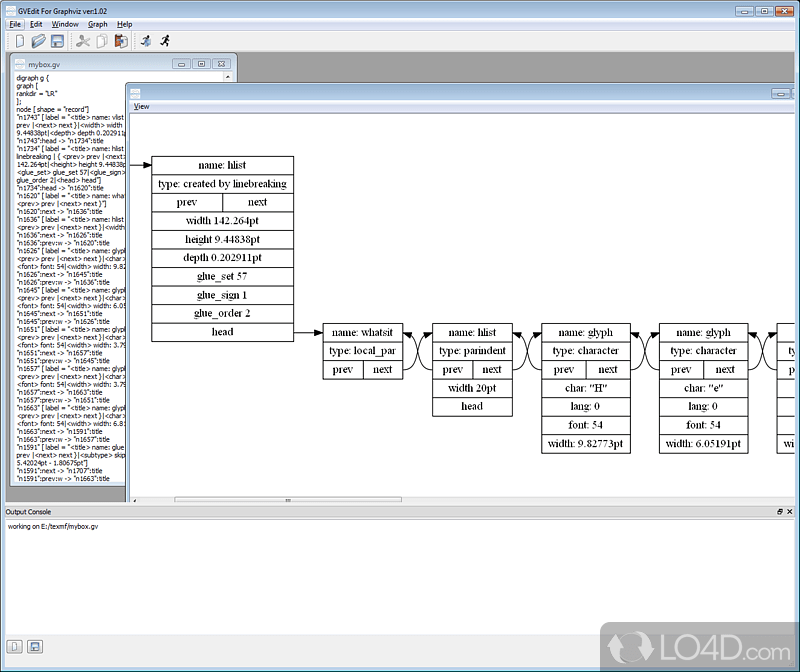Click the 'glue_order 2' cell
The image size is (800, 672).
point(222,313)
